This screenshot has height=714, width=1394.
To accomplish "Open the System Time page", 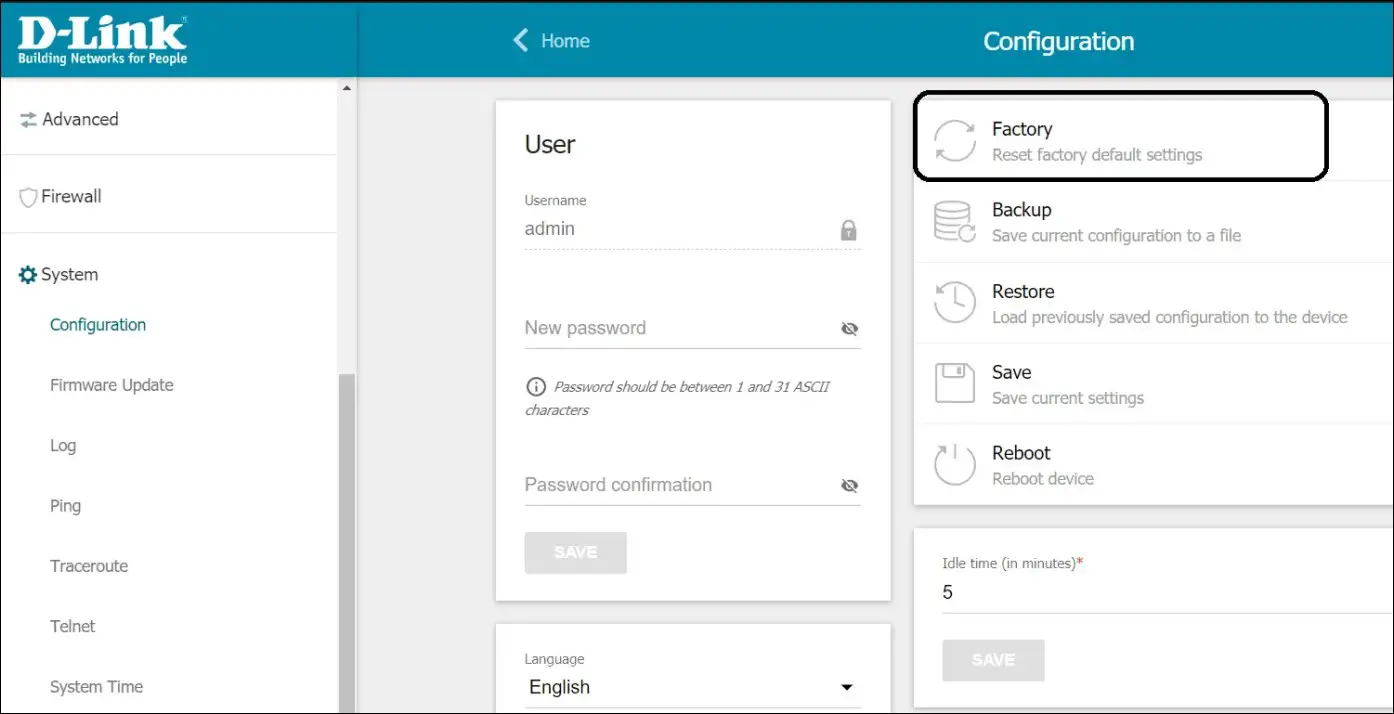I will tap(96, 687).
